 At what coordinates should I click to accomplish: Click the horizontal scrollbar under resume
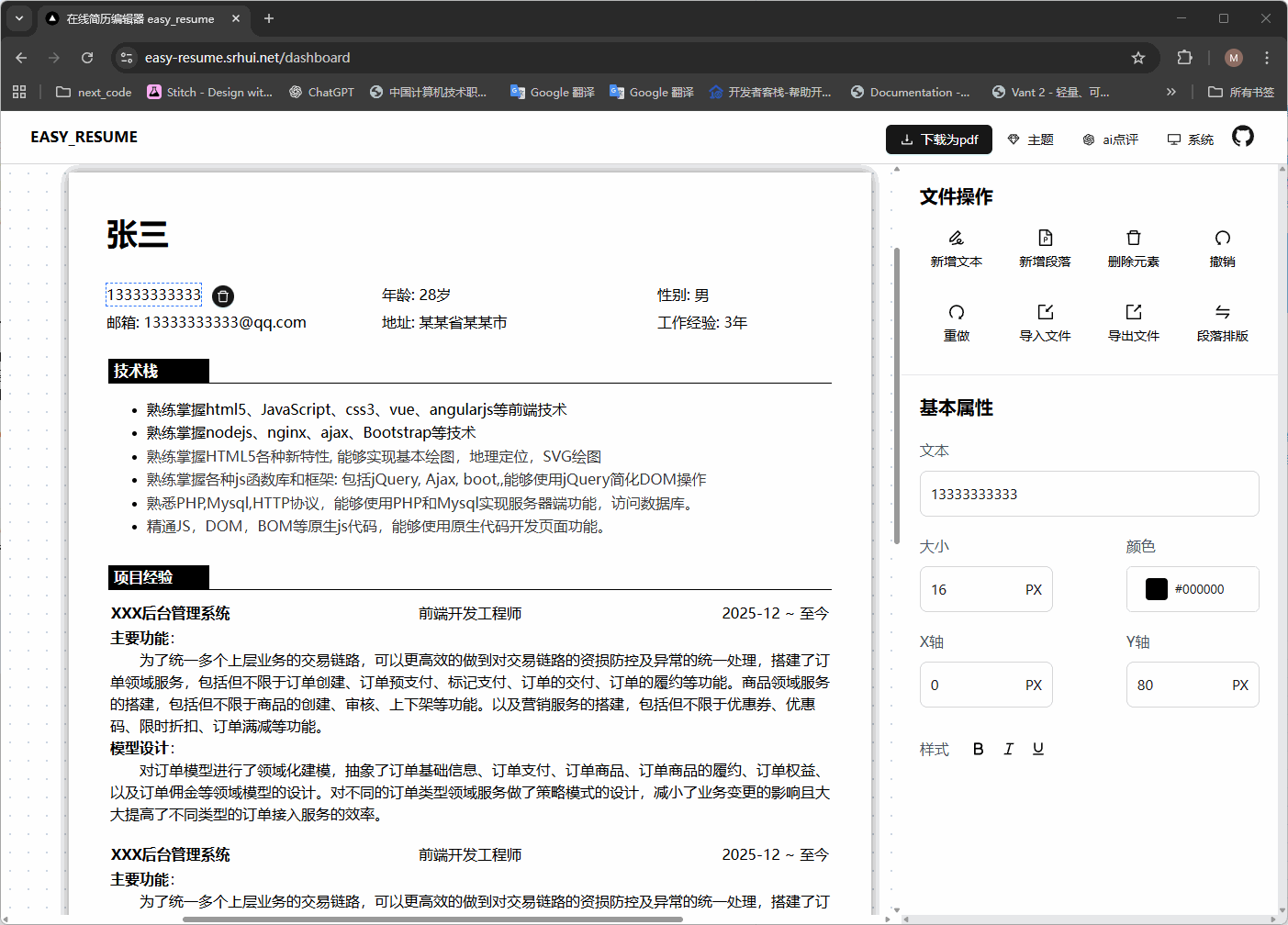(432, 919)
